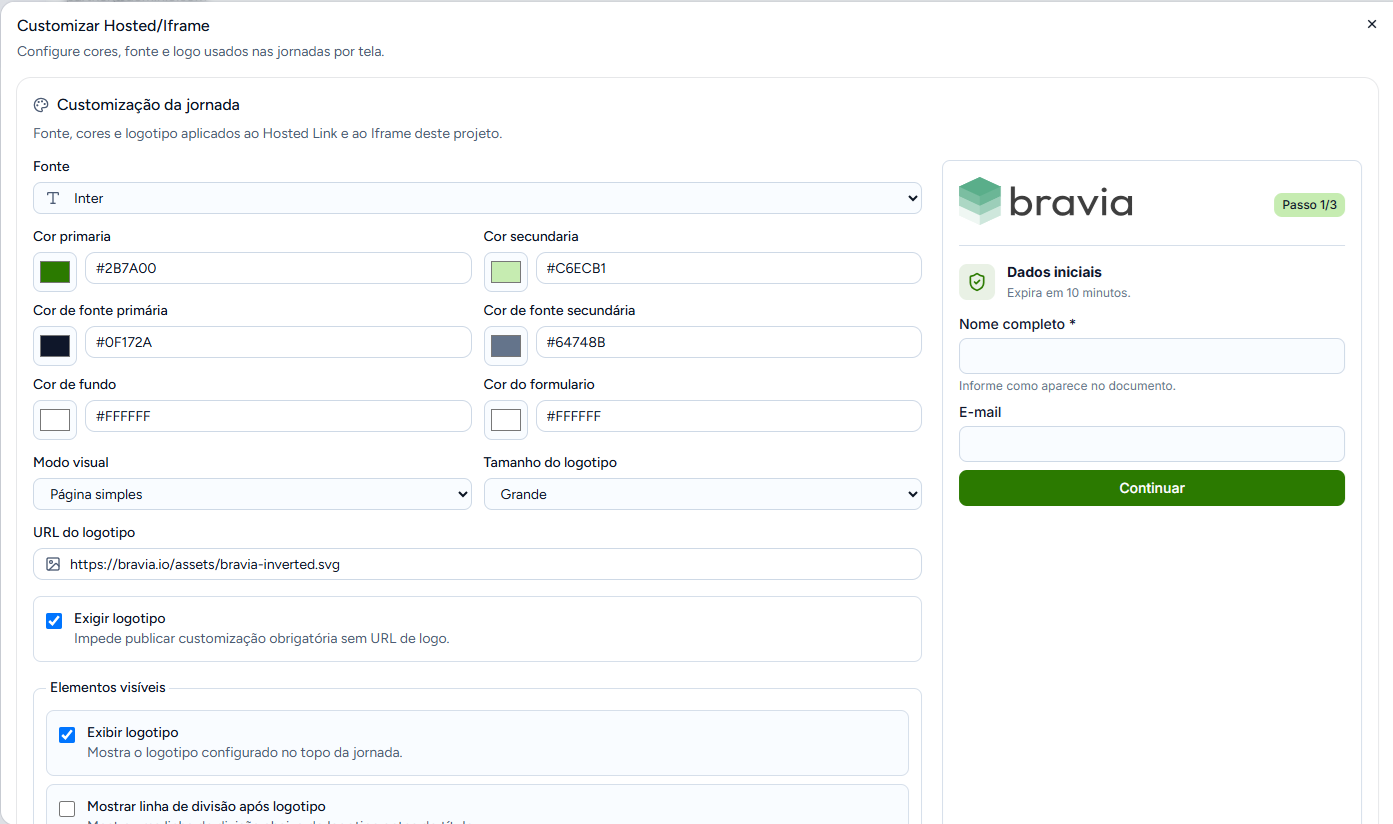Viewport: 1393px width, 824px height.
Task: Click the Informe como aparece no documento hint
Action: coord(1067,386)
